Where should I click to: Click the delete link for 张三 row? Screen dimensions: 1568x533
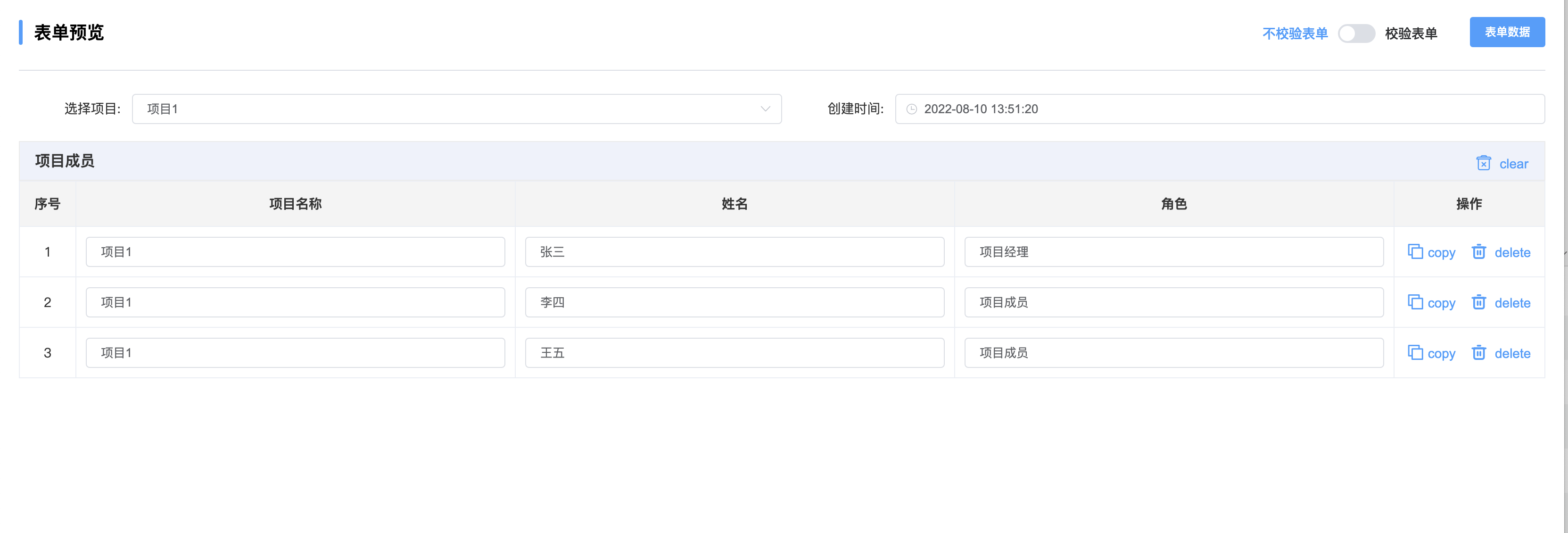click(x=1513, y=253)
